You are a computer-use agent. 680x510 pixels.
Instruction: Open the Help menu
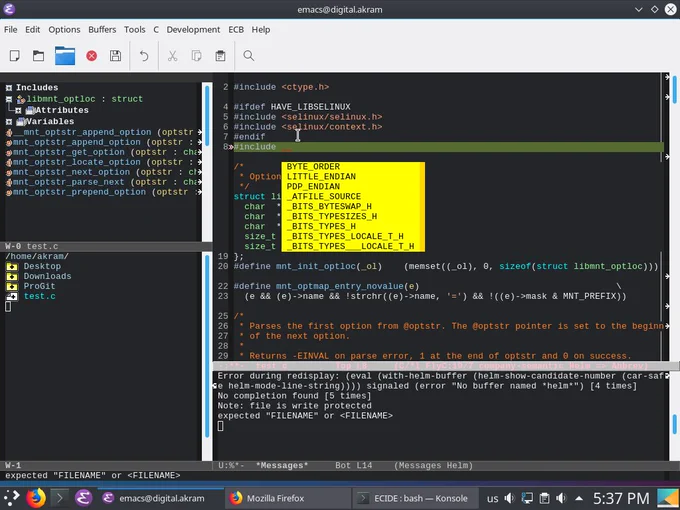[261, 29]
